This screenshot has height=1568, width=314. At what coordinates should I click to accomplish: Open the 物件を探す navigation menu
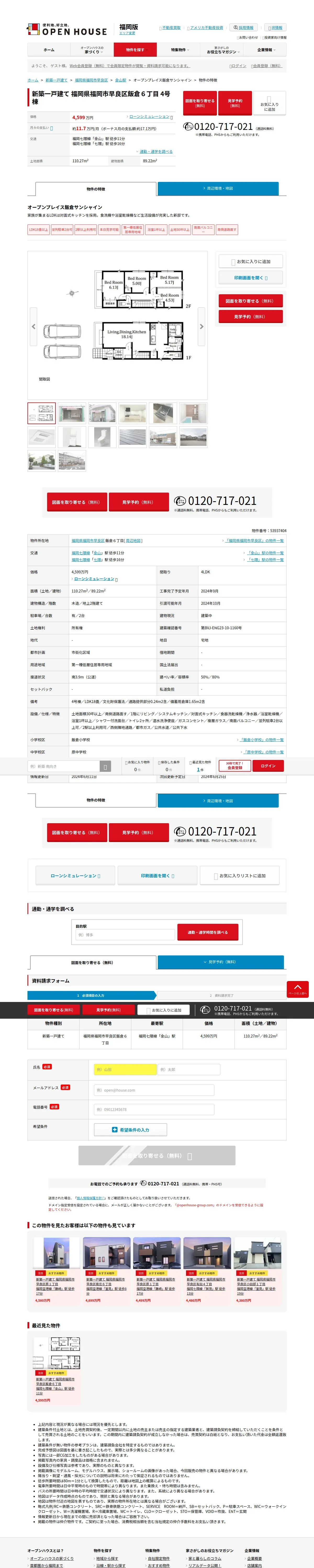pyautogui.click(x=135, y=50)
